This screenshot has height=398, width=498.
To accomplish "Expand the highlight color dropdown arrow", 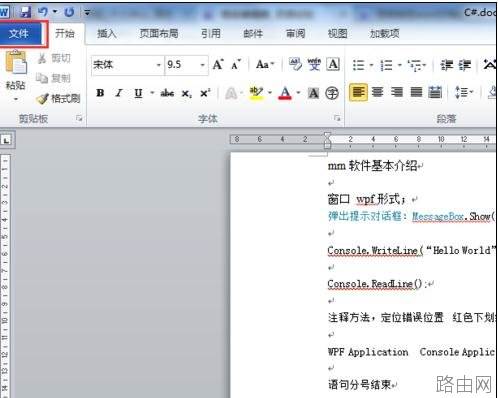I will pyautogui.click(x=270, y=93).
